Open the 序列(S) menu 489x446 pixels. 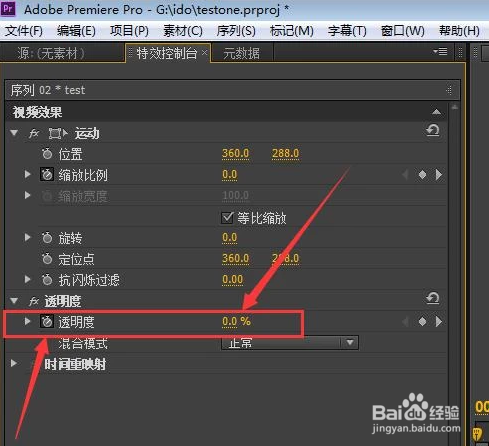(x=236, y=31)
